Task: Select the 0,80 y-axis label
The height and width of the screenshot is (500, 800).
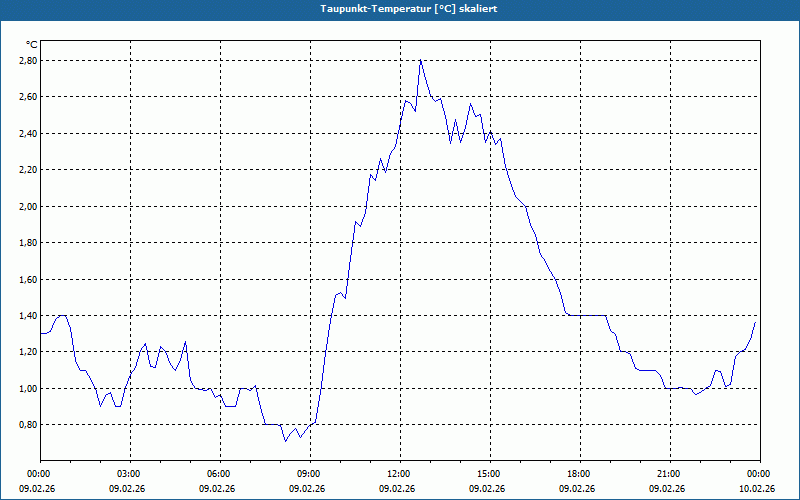Action: 28,425
